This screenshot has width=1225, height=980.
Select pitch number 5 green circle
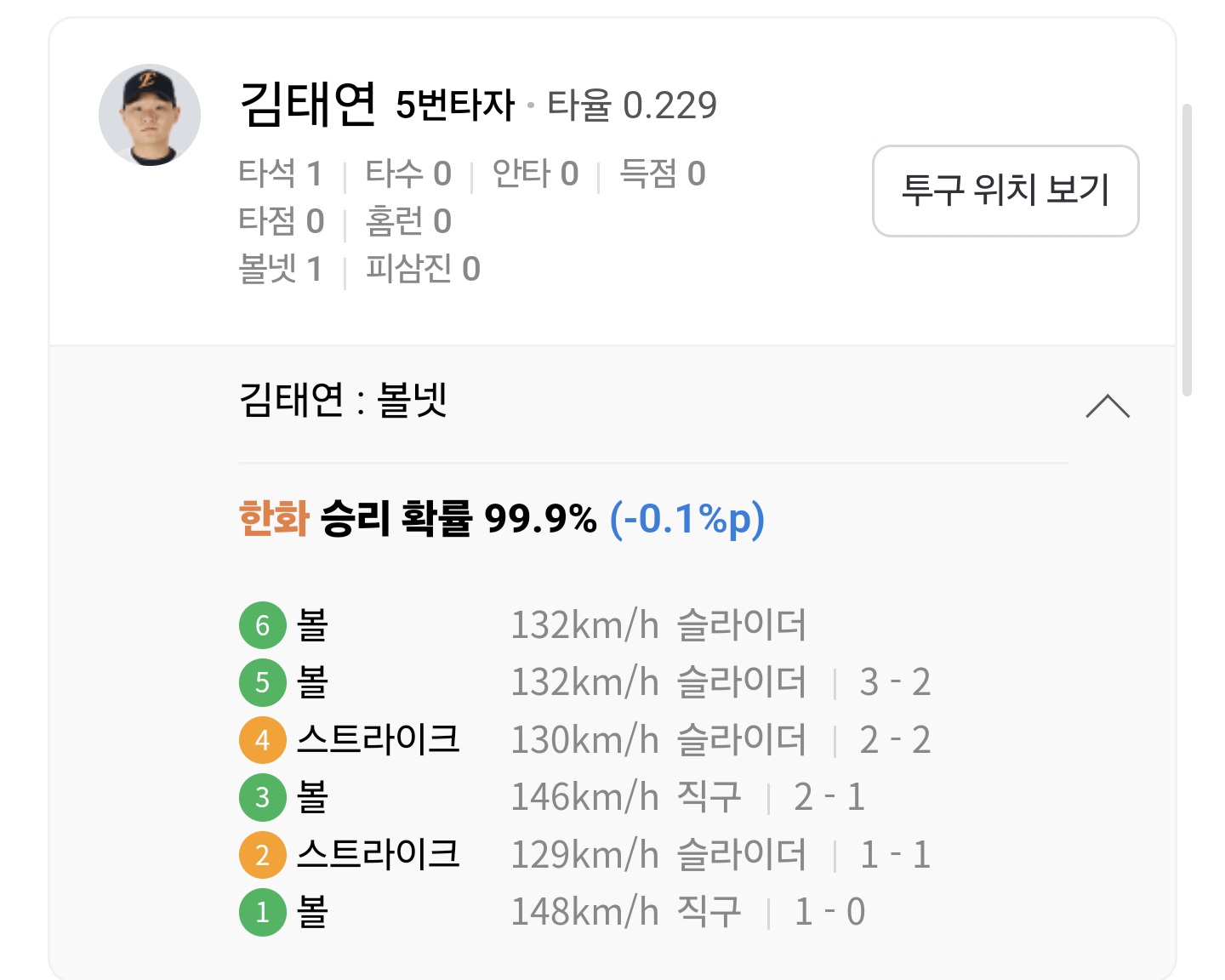tap(262, 682)
